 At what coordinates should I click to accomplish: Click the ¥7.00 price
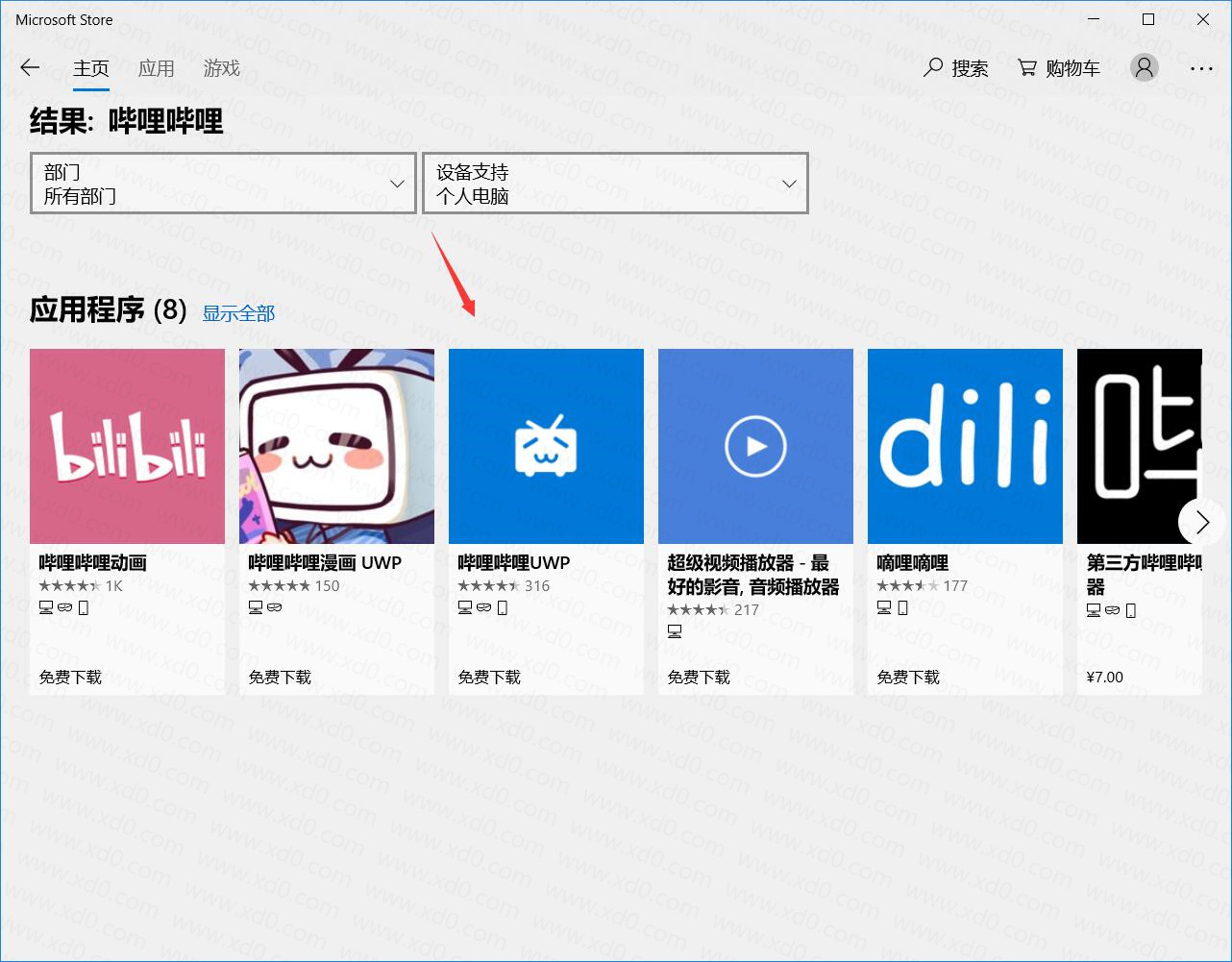click(1105, 677)
